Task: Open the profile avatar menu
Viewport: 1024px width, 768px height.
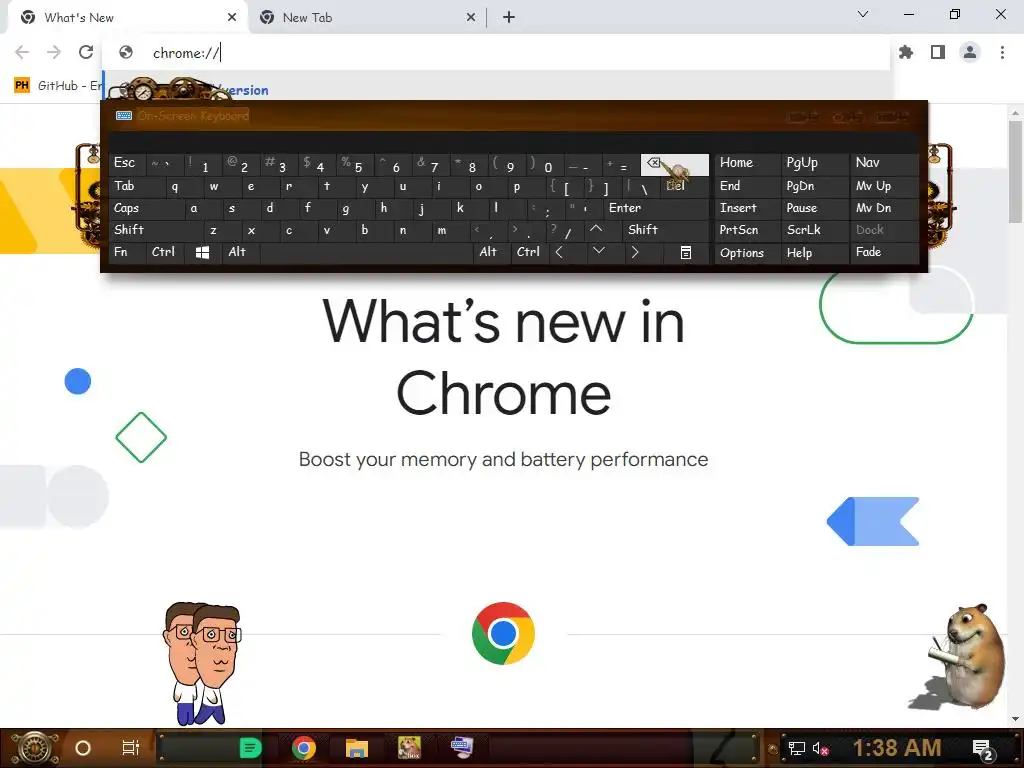Action: click(x=970, y=52)
